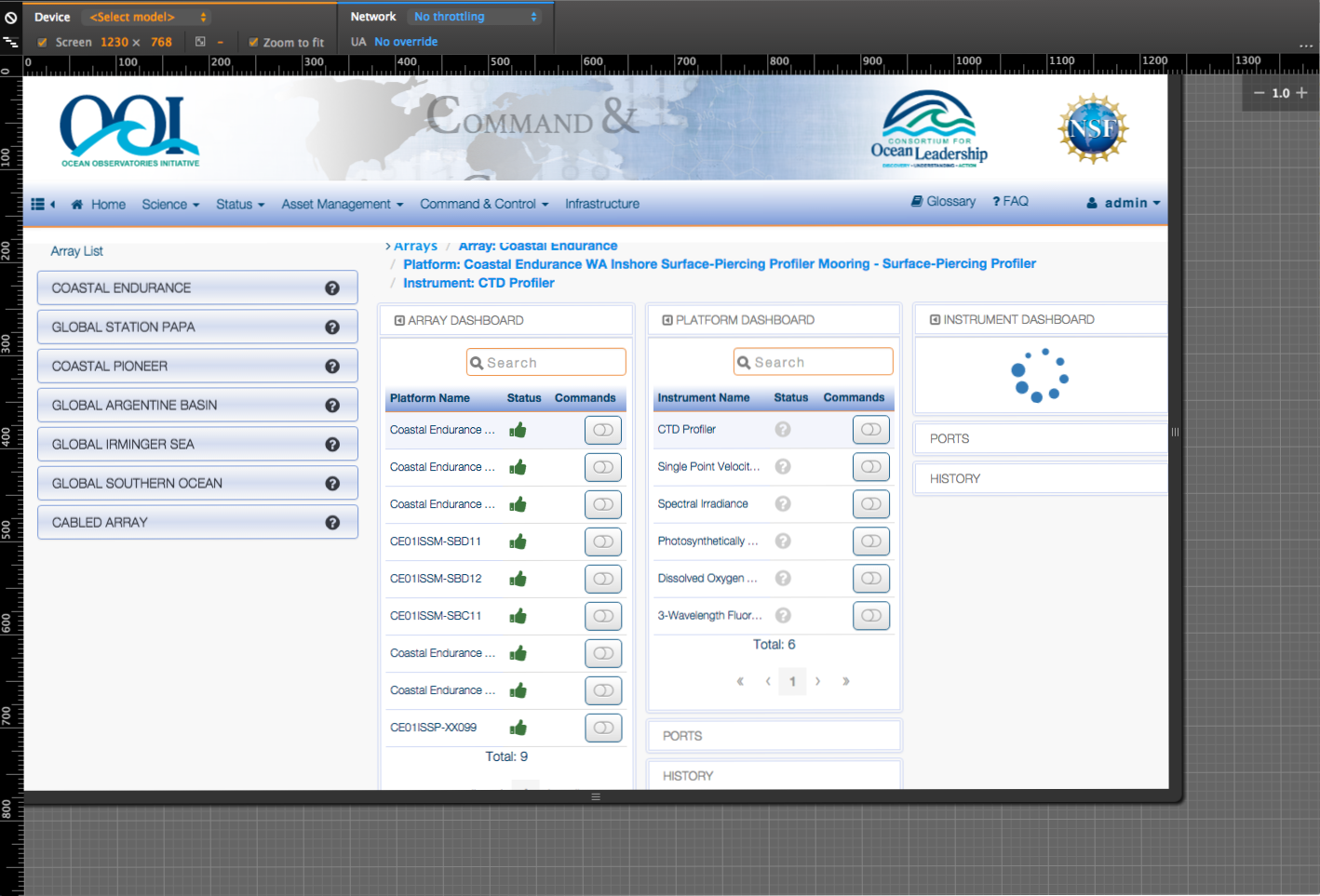Click the Home icon in navigation bar

(x=77, y=205)
